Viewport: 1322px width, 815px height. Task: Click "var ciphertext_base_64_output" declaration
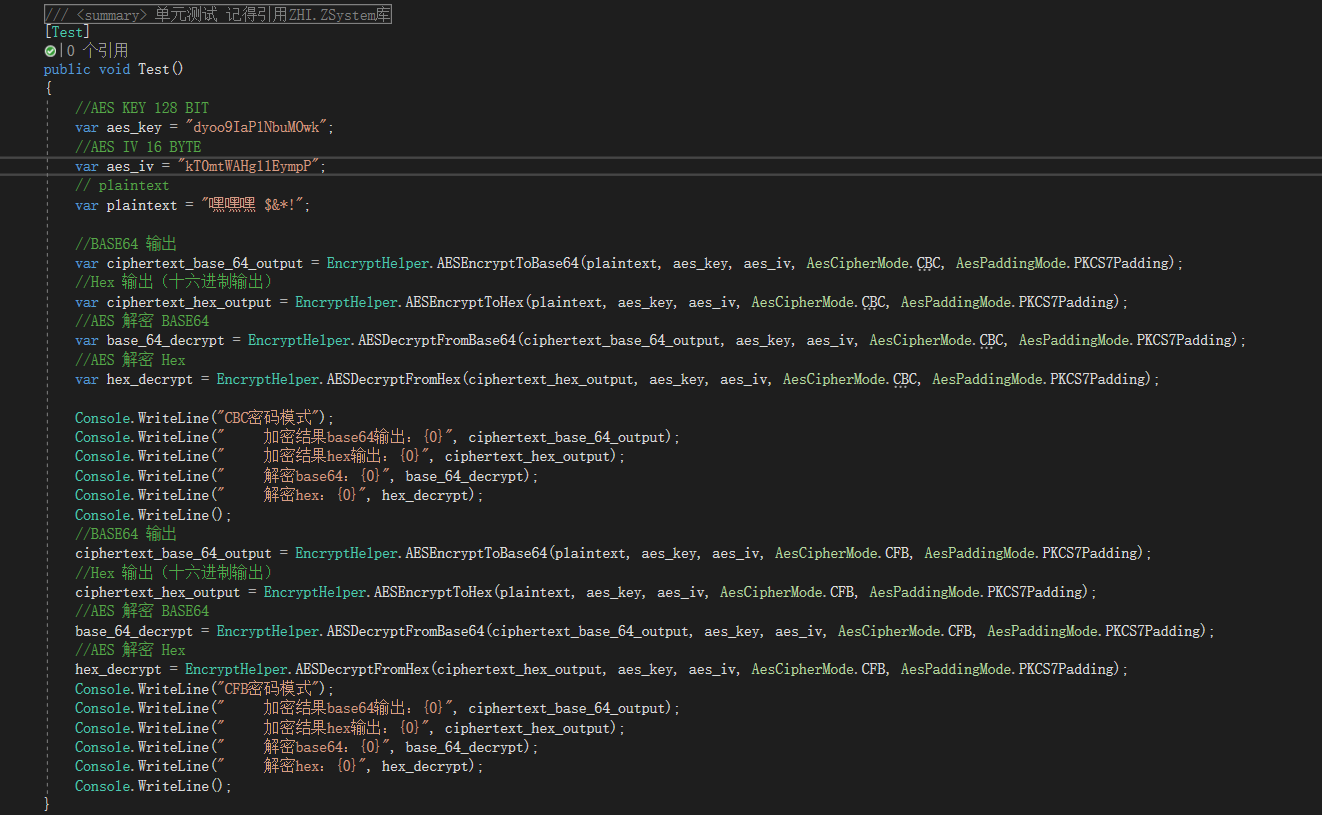pos(189,263)
